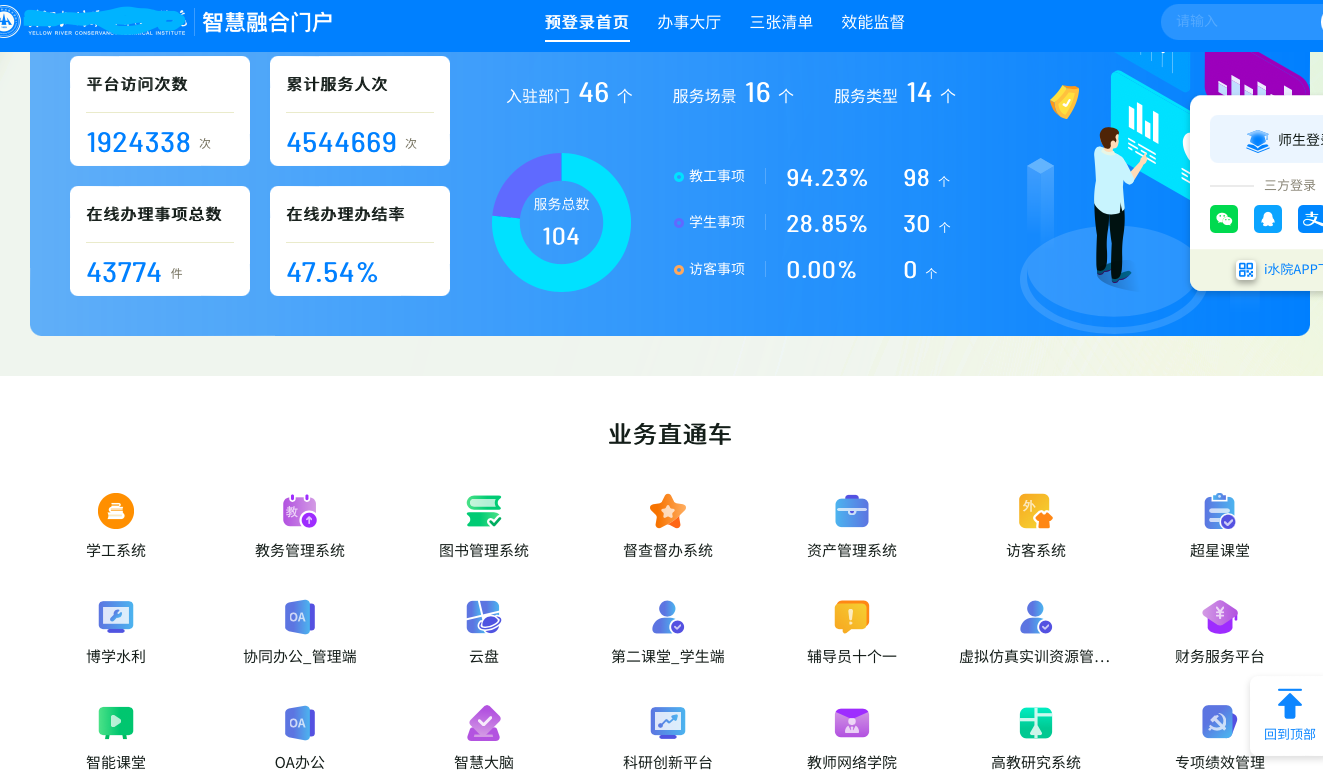The height and width of the screenshot is (782, 1323).
Task: Open 图书管理系统 icon
Action: [484, 512]
